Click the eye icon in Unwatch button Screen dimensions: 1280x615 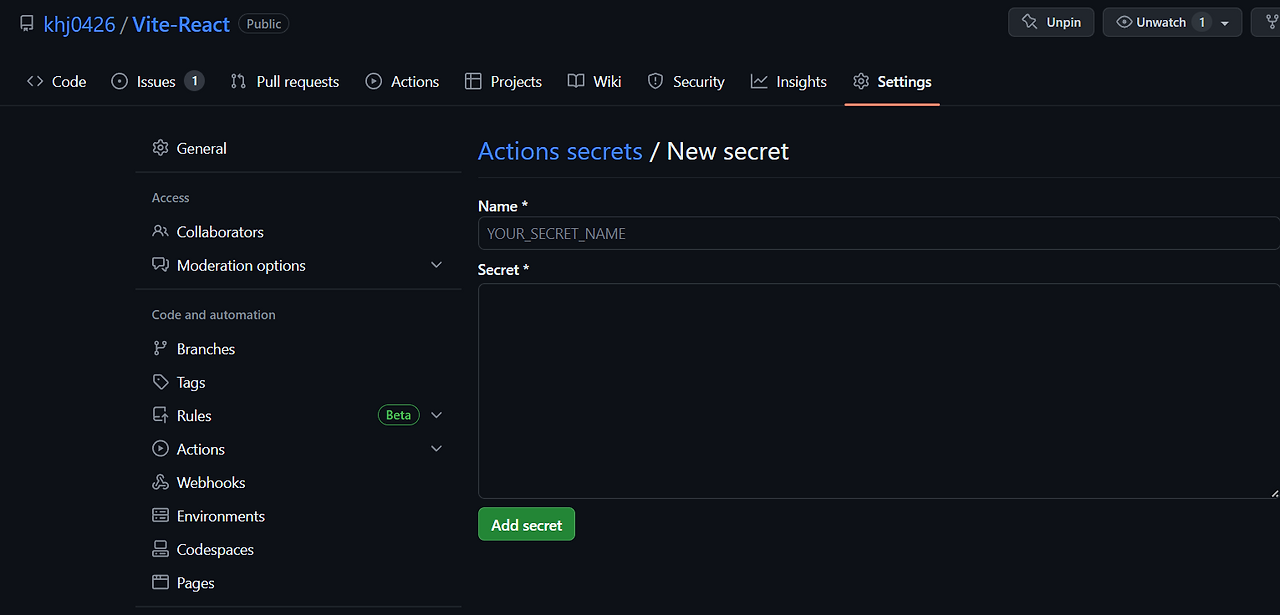tap(1124, 22)
